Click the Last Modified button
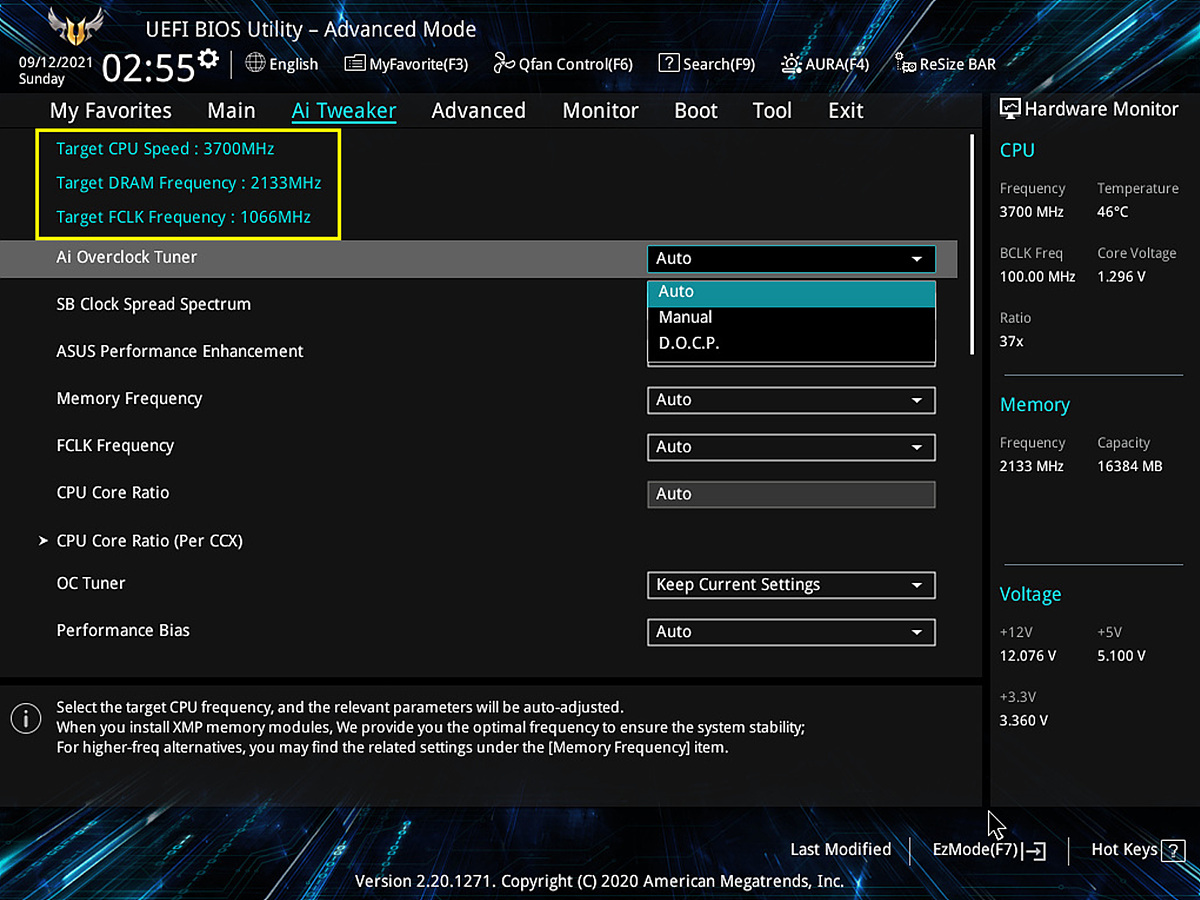The width and height of the screenshot is (1200, 900). point(840,850)
